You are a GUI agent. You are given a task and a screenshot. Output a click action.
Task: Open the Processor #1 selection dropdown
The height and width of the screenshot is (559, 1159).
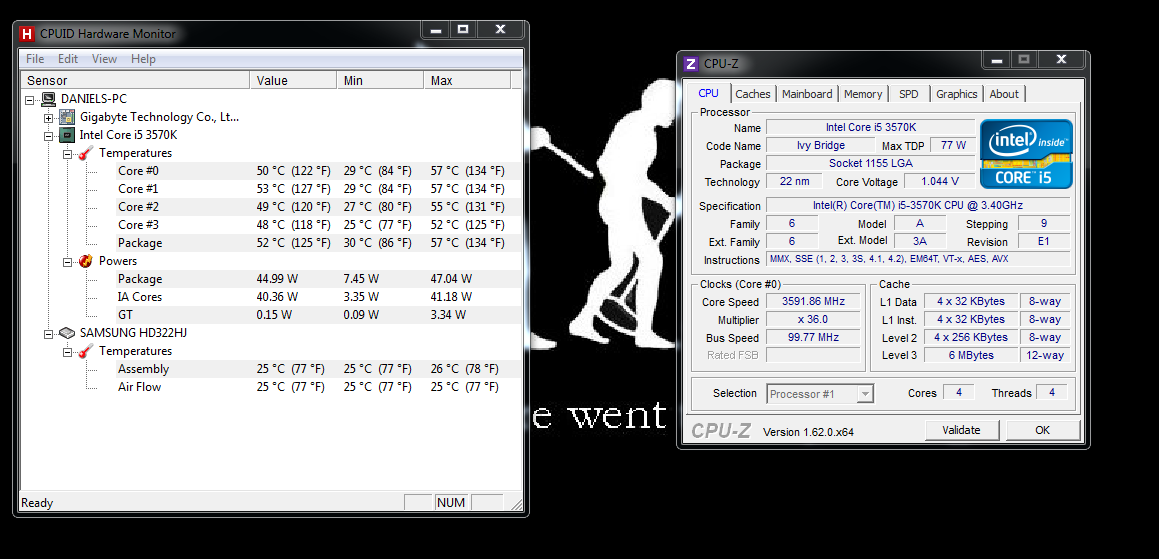pyautogui.click(x=865, y=394)
